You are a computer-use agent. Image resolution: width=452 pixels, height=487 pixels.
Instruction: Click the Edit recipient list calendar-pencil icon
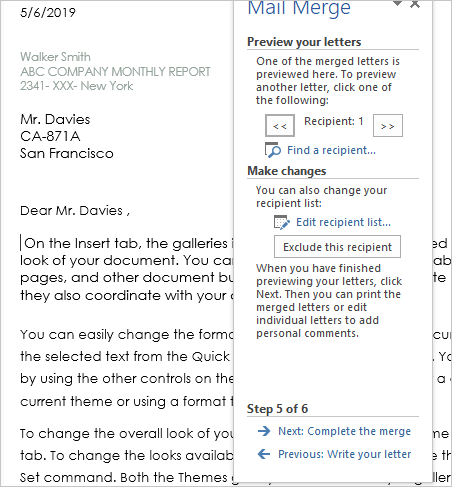[282, 222]
